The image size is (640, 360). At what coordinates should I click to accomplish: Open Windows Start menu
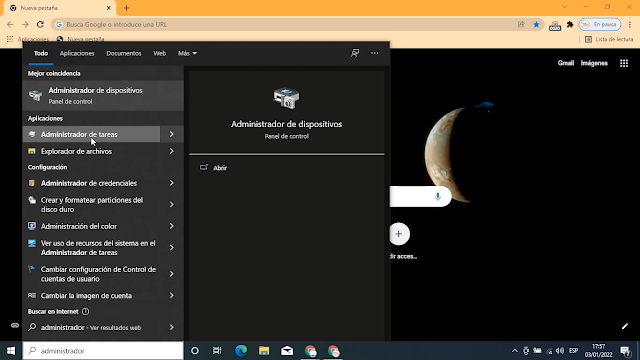11,351
